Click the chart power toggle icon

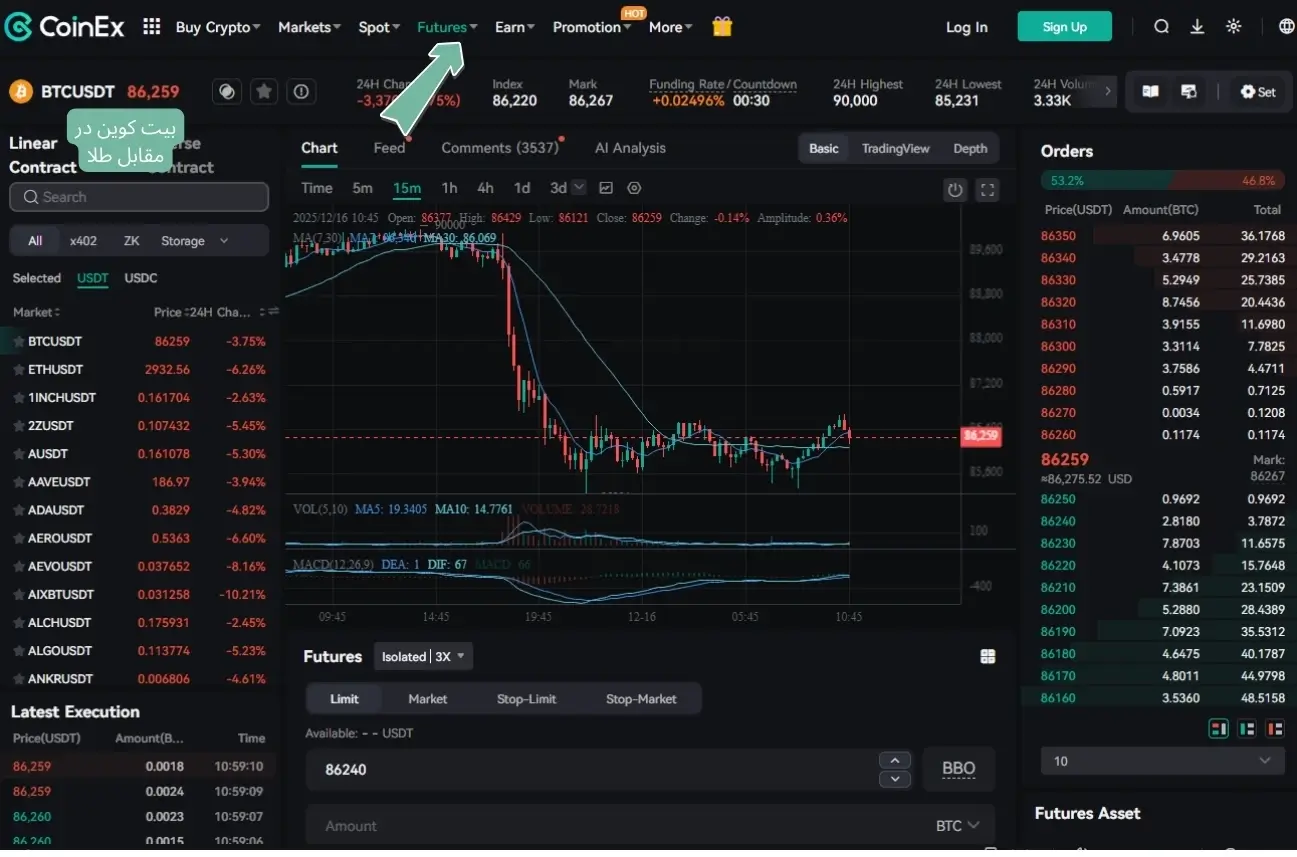click(x=955, y=190)
